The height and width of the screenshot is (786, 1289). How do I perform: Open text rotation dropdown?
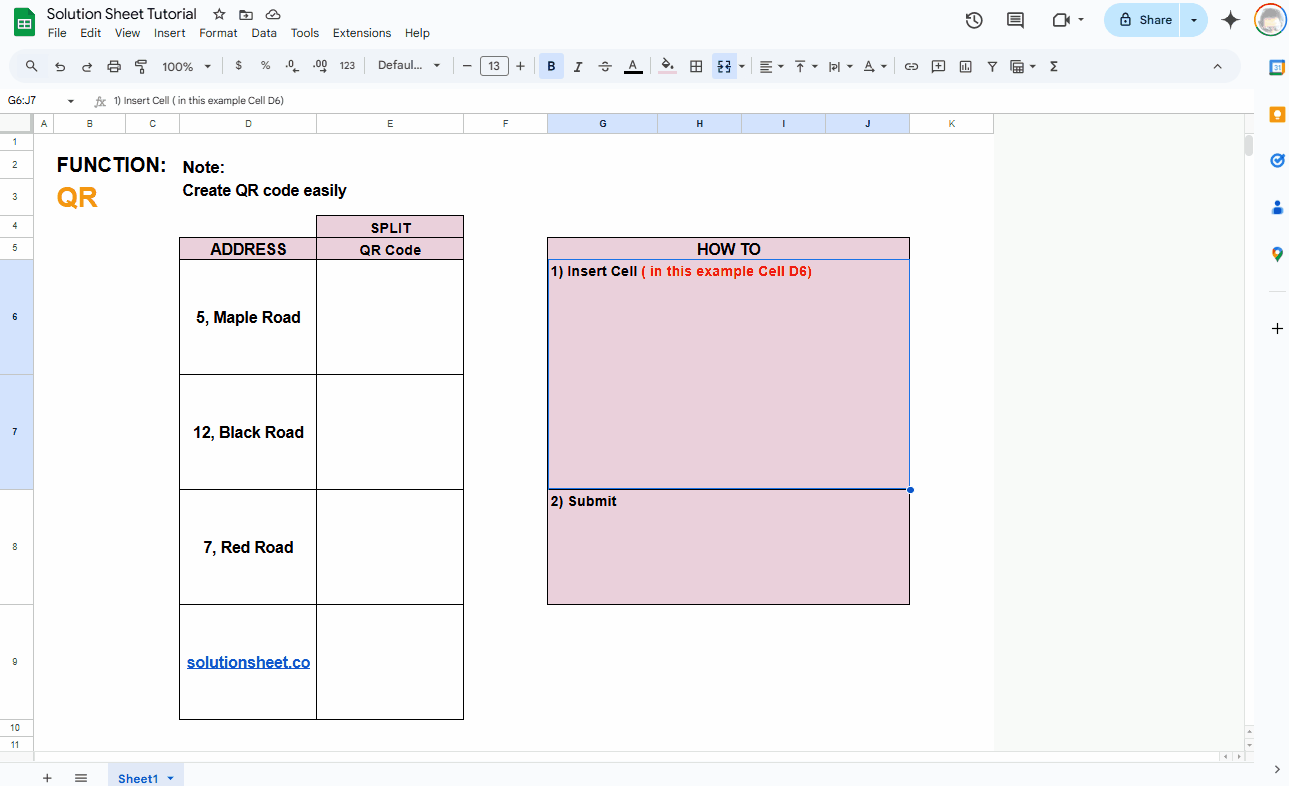point(875,66)
